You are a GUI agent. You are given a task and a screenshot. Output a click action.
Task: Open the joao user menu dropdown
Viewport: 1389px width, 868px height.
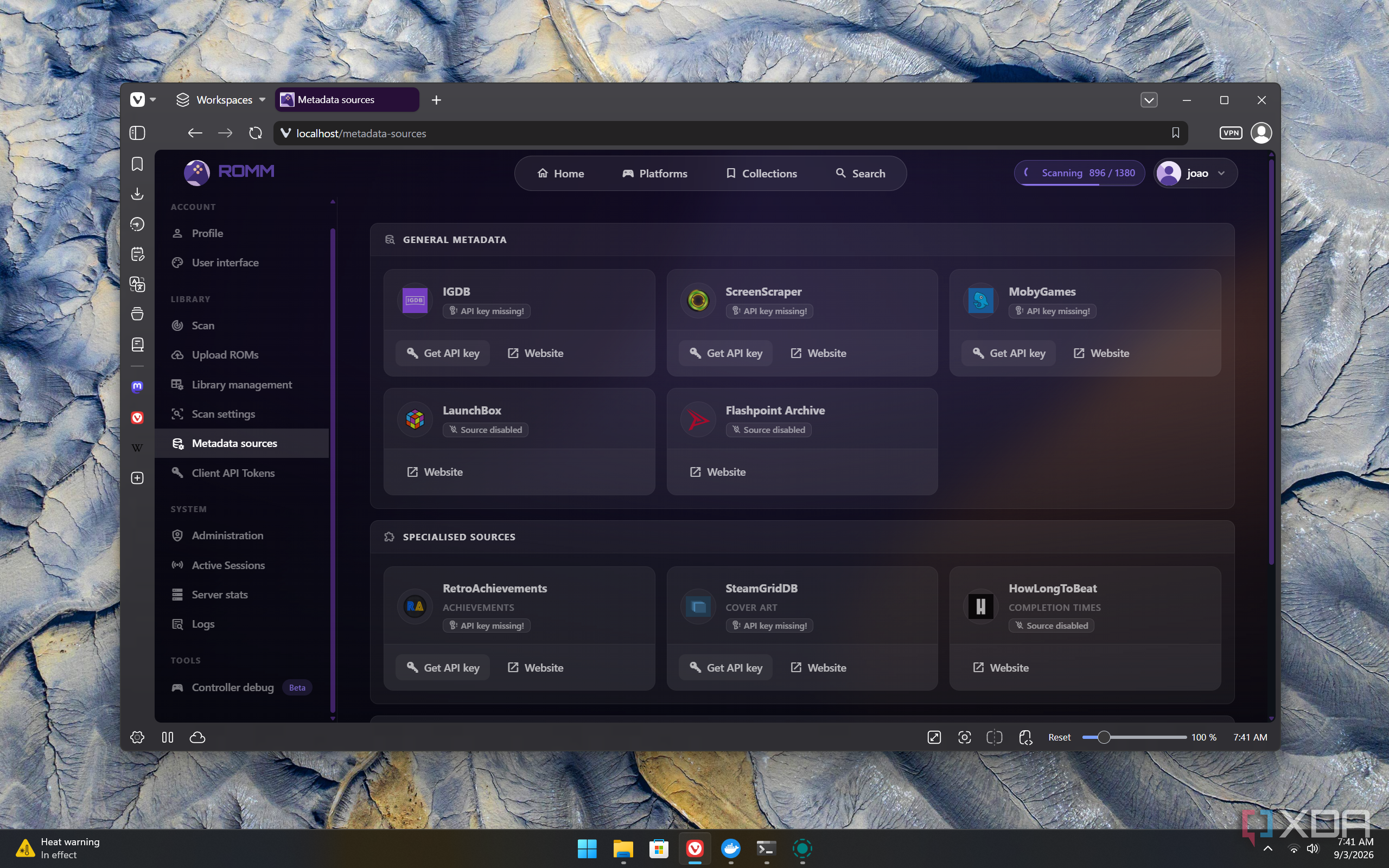(x=1195, y=174)
